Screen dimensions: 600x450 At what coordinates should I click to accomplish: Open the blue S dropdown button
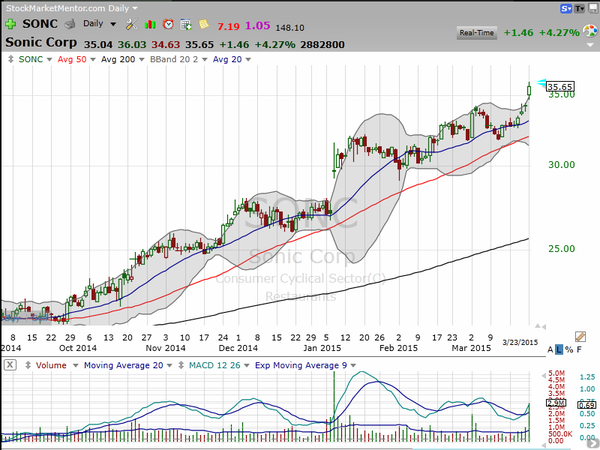point(566,8)
